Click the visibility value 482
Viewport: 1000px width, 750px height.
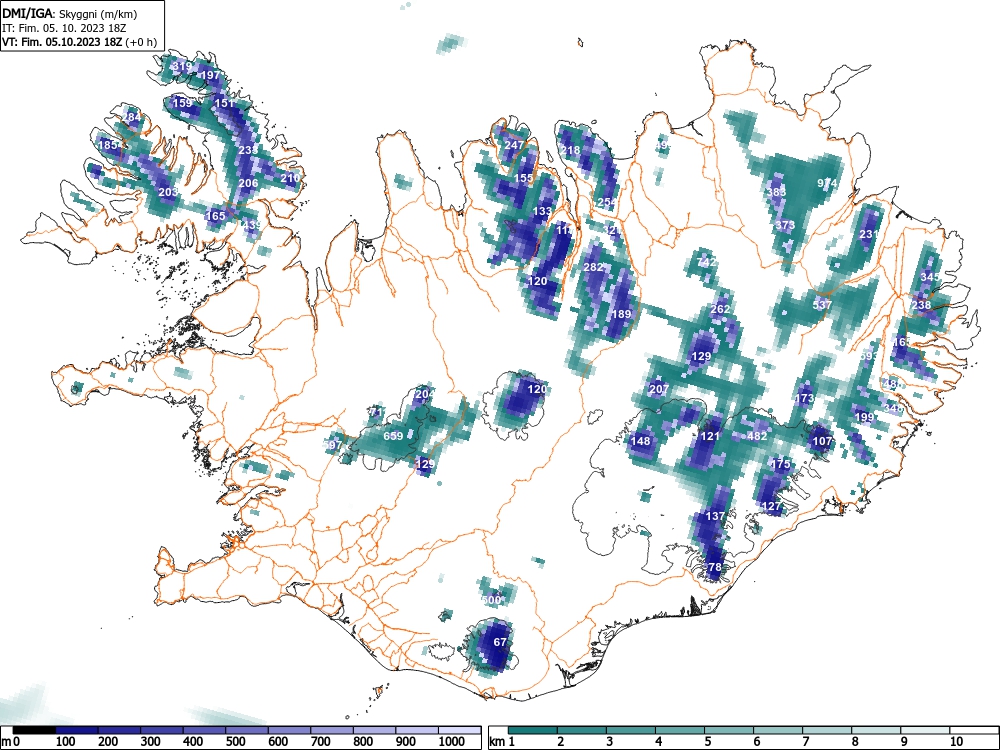757,436
